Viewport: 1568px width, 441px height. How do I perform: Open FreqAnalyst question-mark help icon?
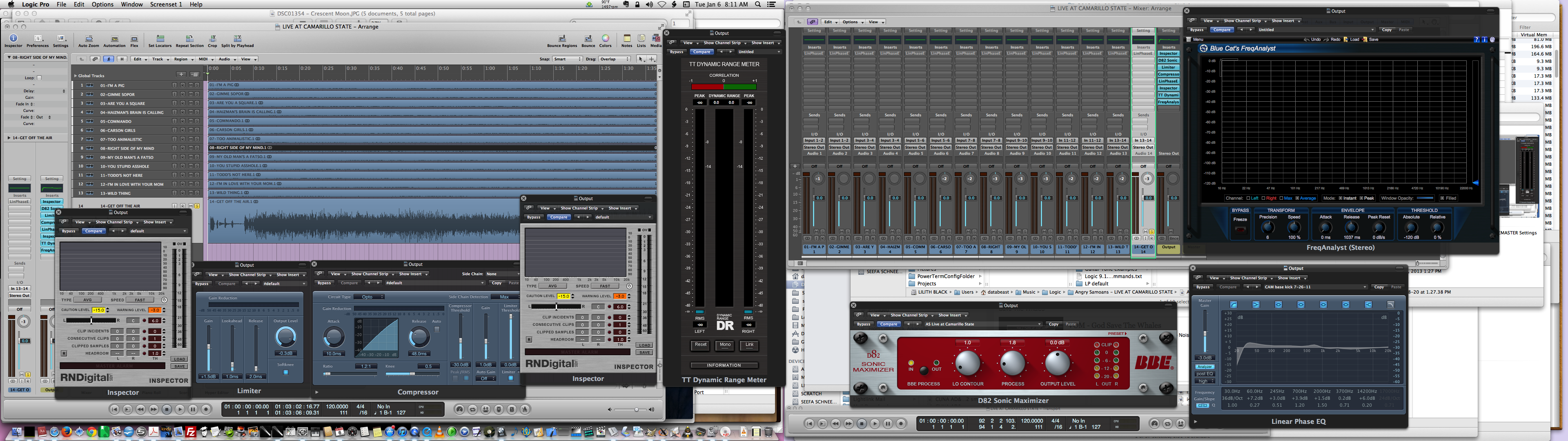point(1476,40)
